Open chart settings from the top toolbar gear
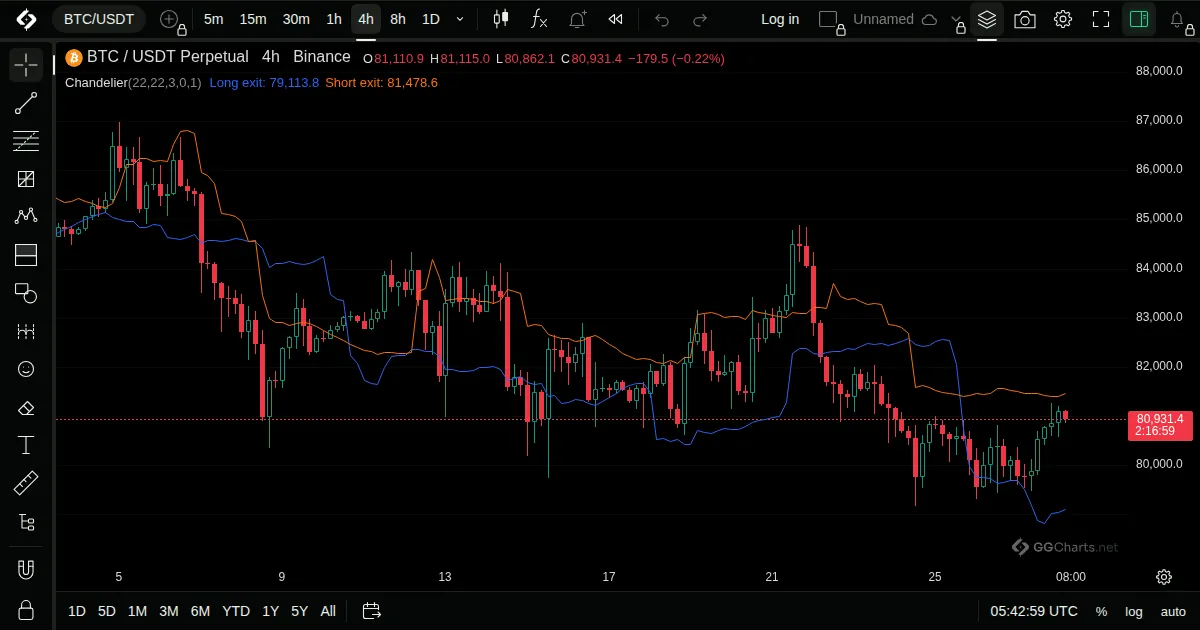The width and height of the screenshot is (1200, 630). tap(1063, 19)
